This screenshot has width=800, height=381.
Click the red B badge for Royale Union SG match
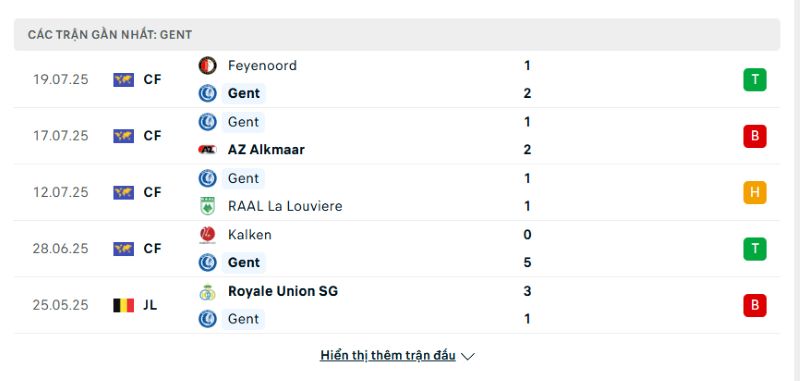click(x=755, y=306)
